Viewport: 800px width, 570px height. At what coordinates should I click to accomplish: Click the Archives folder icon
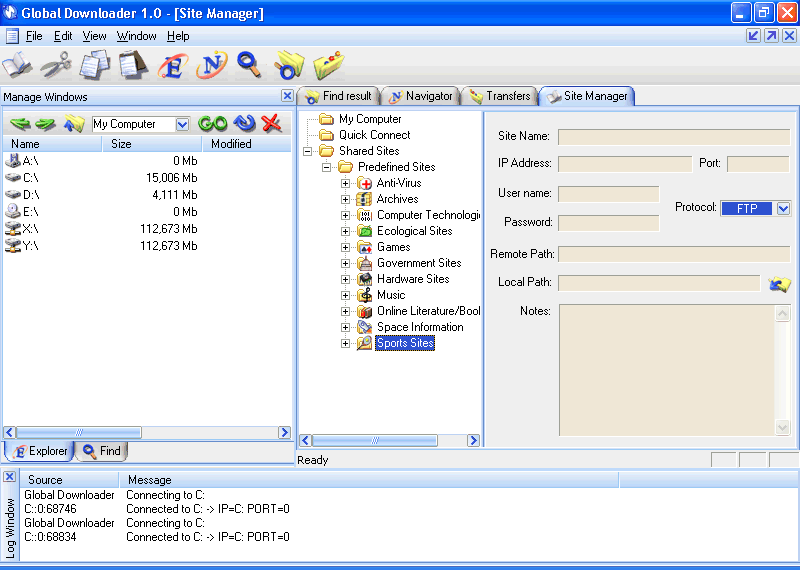[364, 199]
